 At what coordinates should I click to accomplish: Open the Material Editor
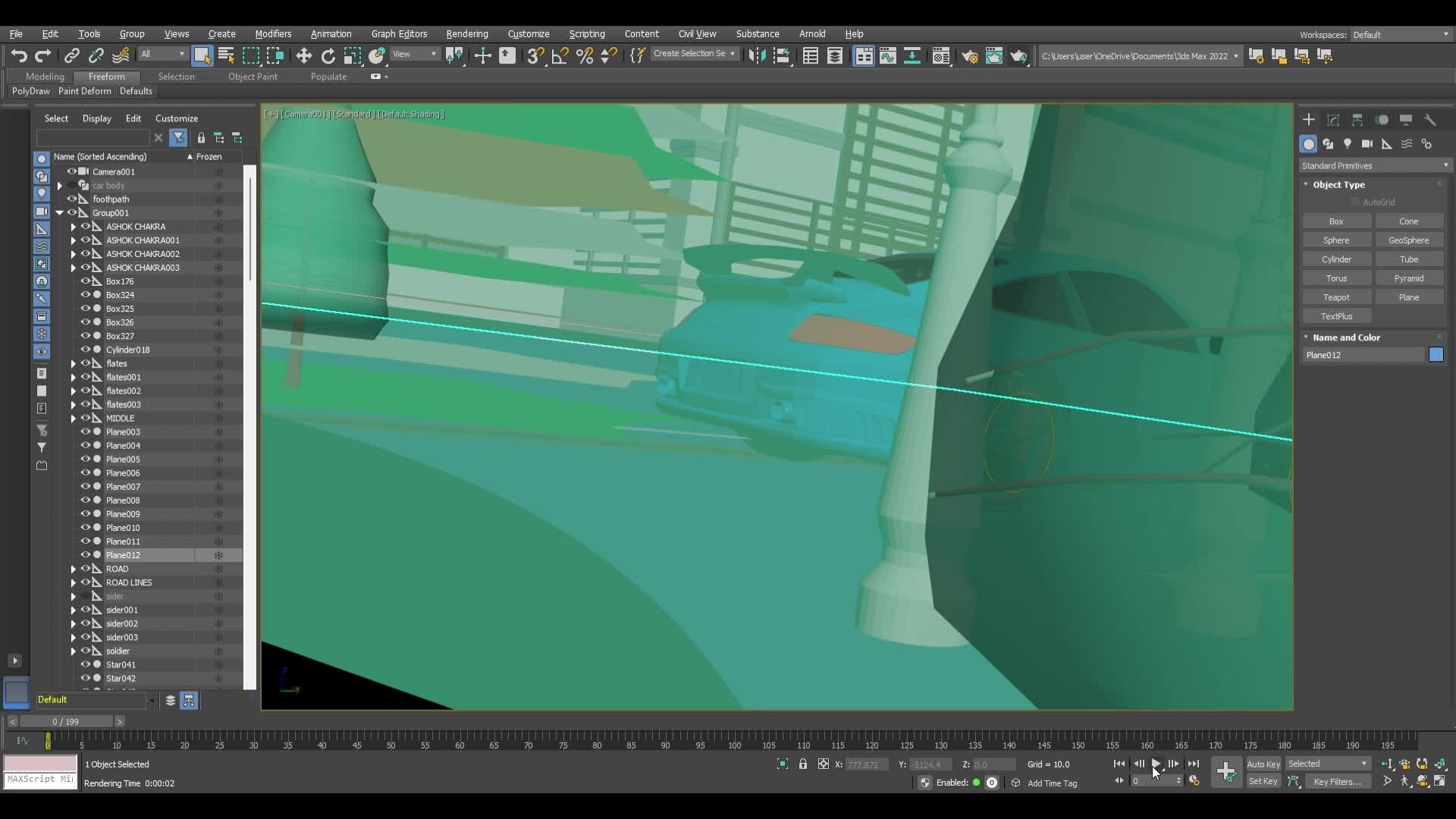940,55
